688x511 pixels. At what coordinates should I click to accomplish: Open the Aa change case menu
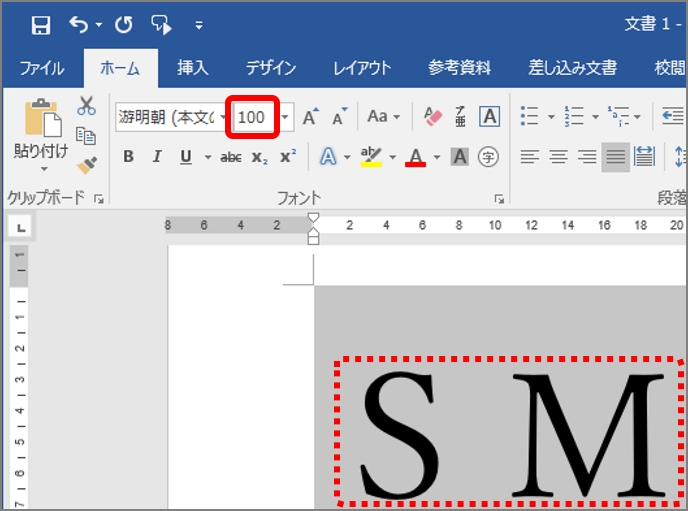383,117
